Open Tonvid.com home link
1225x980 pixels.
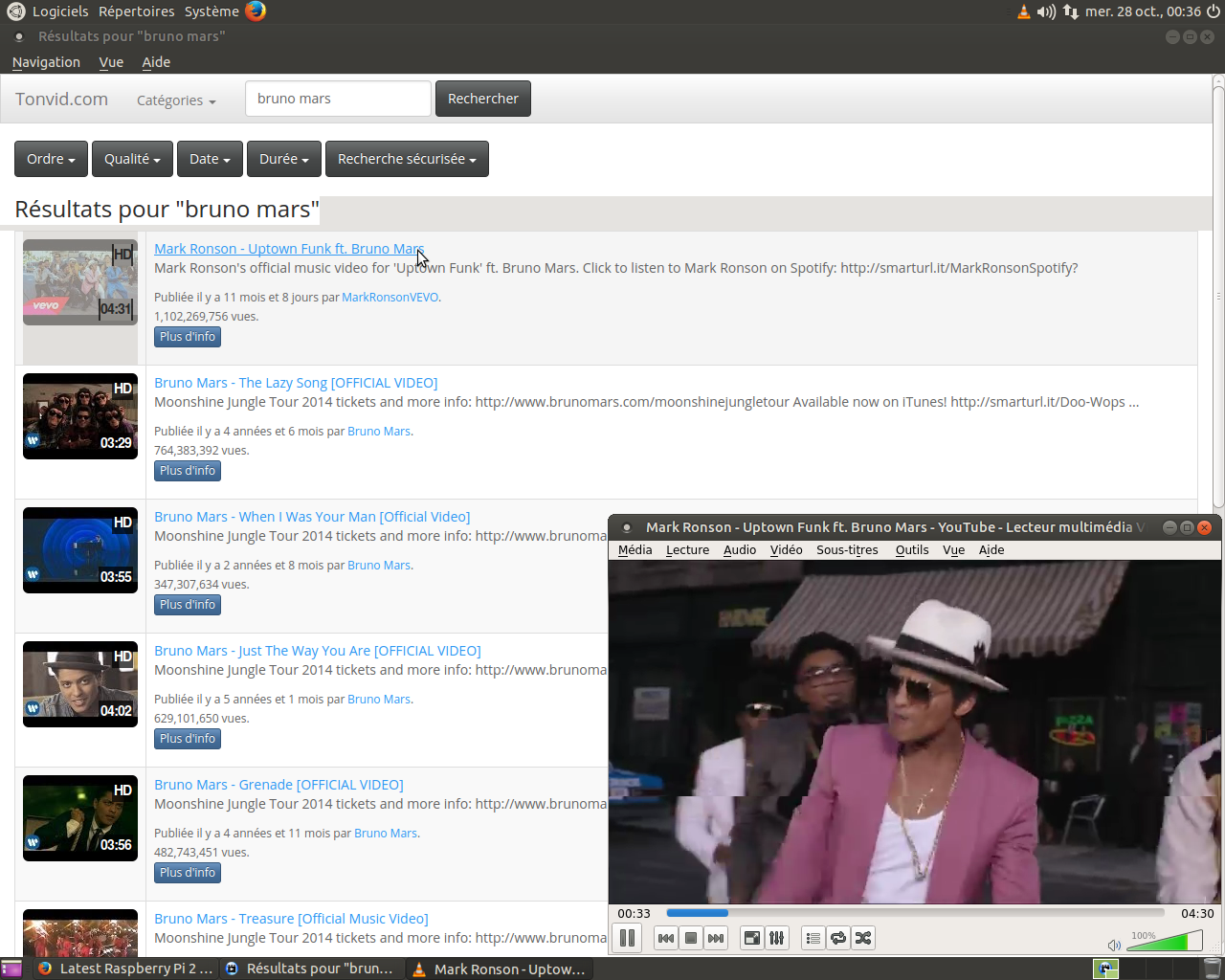(x=61, y=99)
